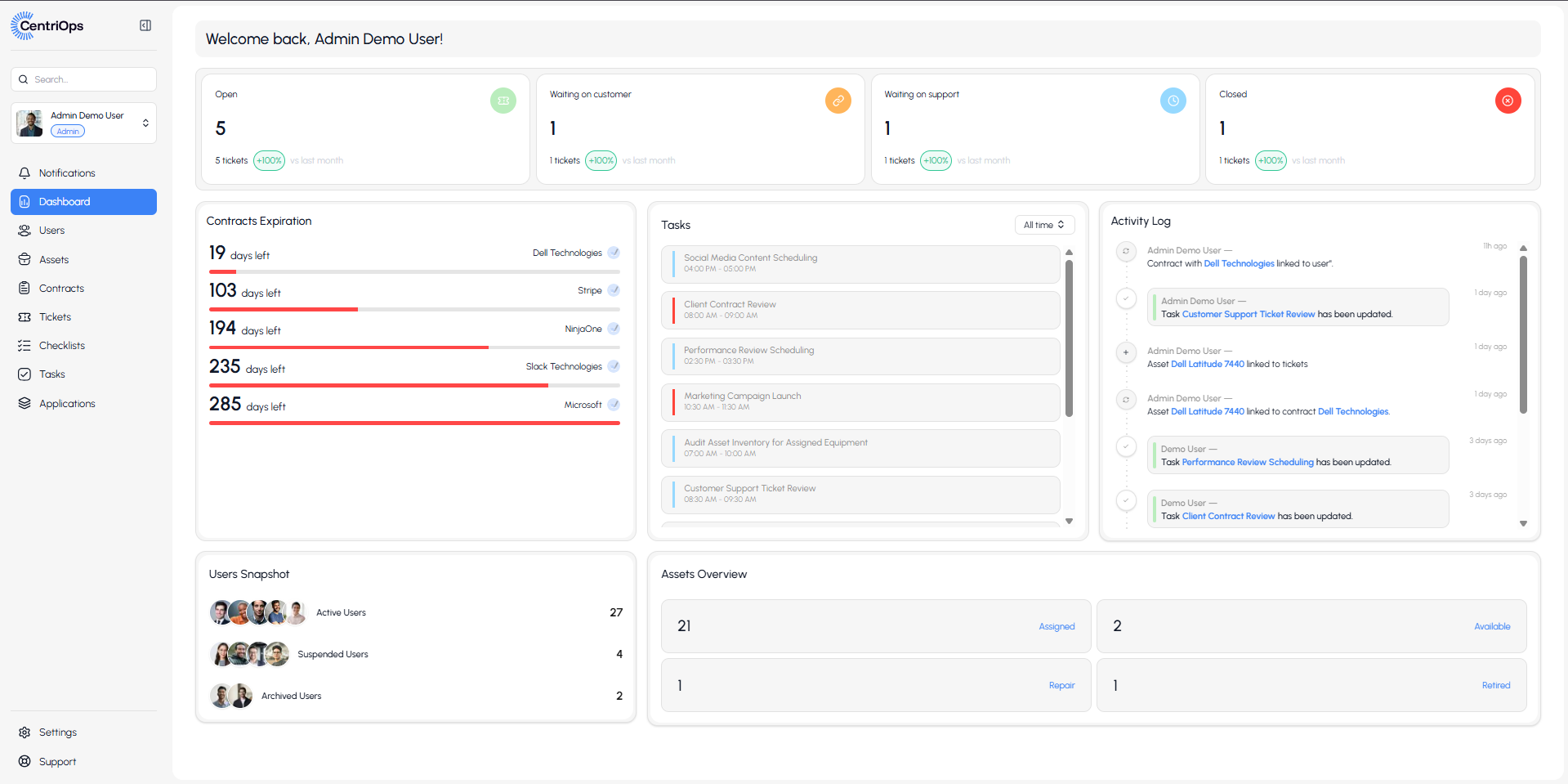The image size is (1568, 784).
Task: Click the NinjaOne contract progress bar
Action: pos(414,347)
